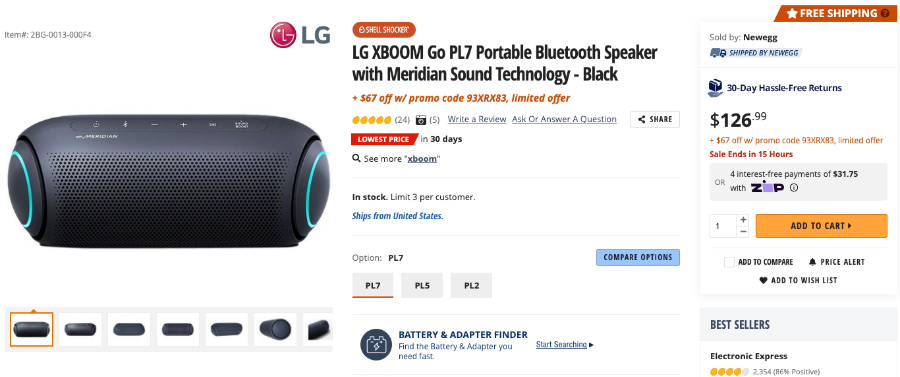
Task: Click the LG brand logo
Action: tap(300, 35)
